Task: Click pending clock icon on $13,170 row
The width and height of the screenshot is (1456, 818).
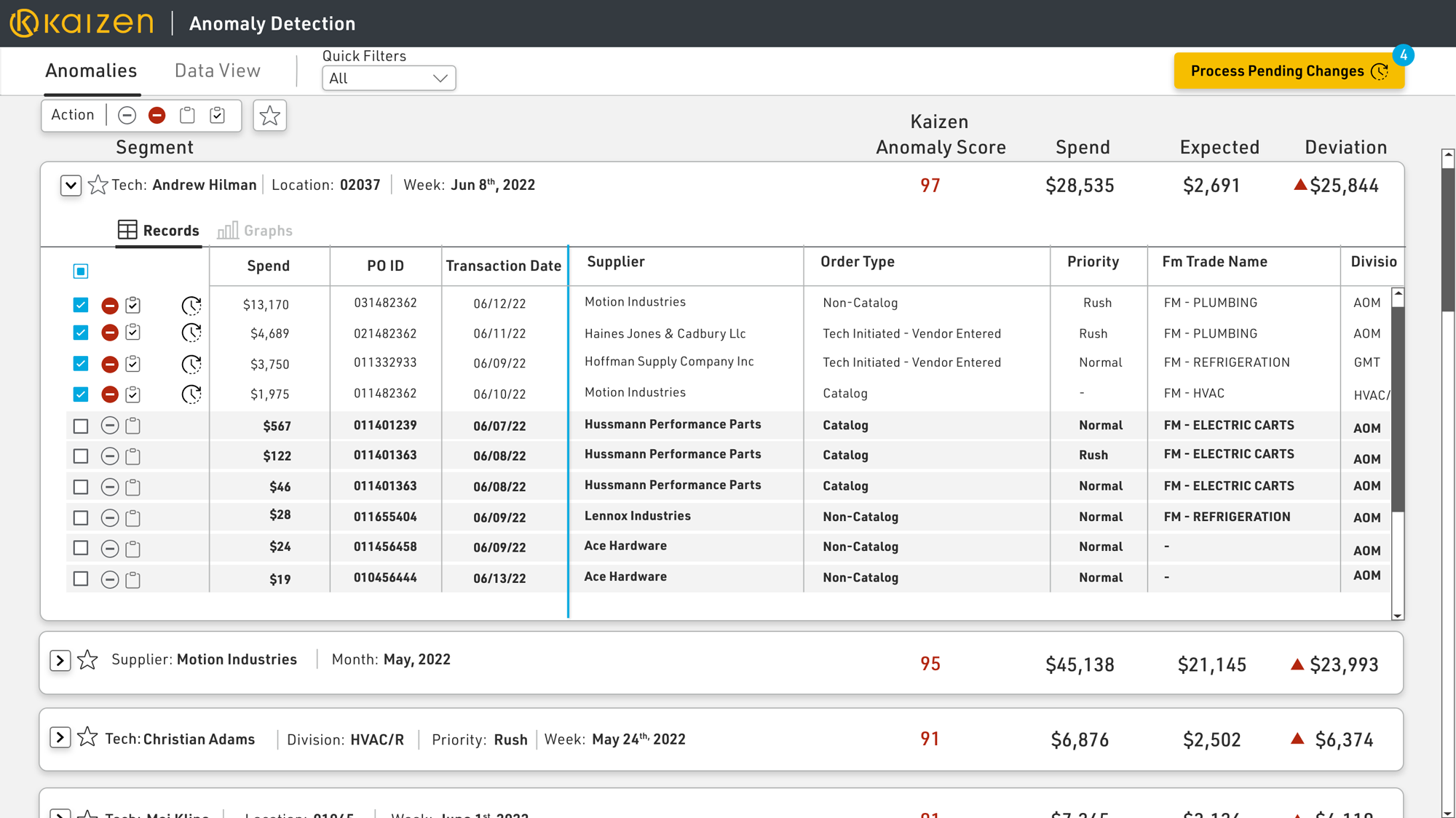Action: tap(191, 305)
